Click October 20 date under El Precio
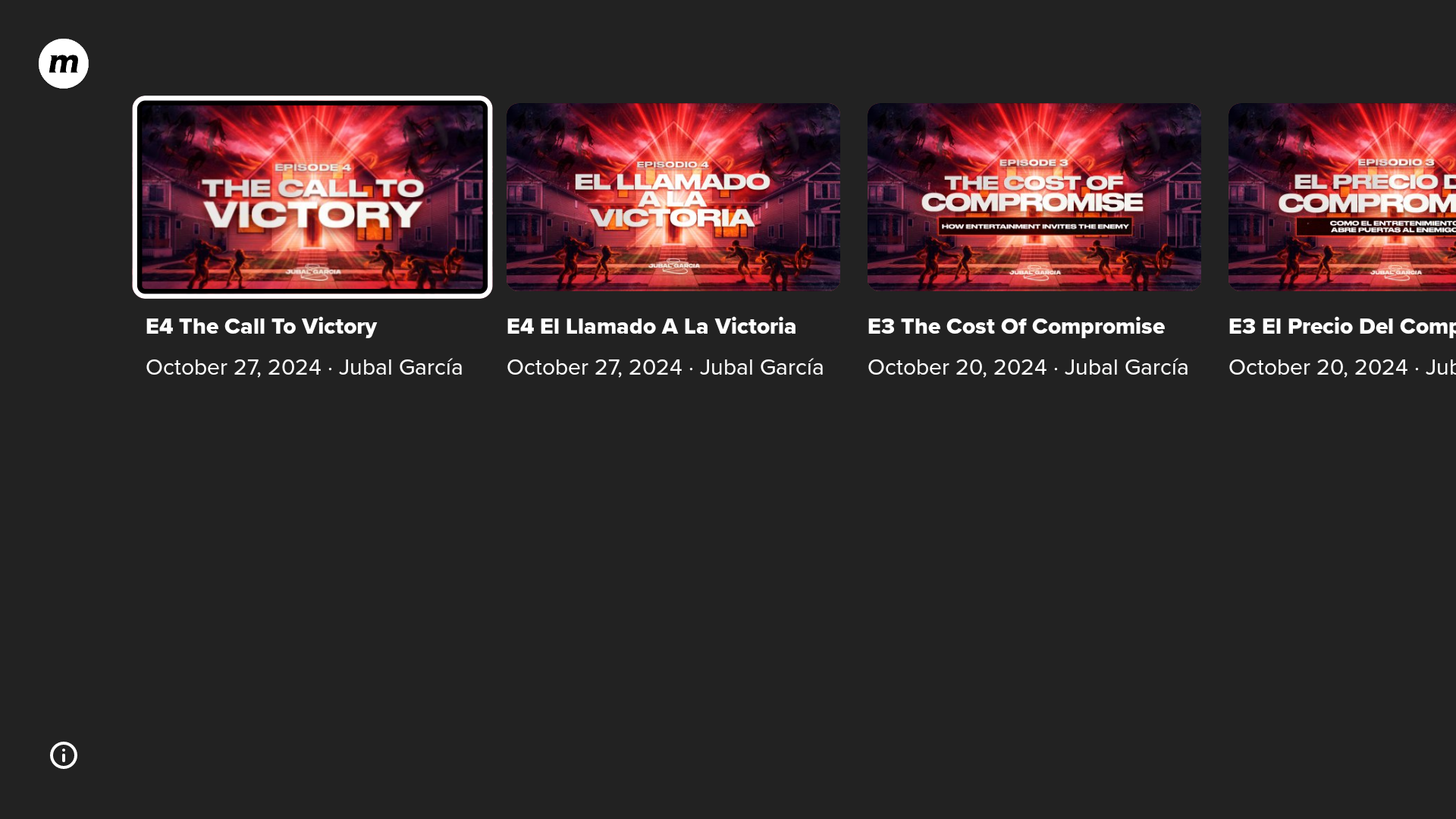This screenshot has width=1456, height=819. pos(1318,368)
